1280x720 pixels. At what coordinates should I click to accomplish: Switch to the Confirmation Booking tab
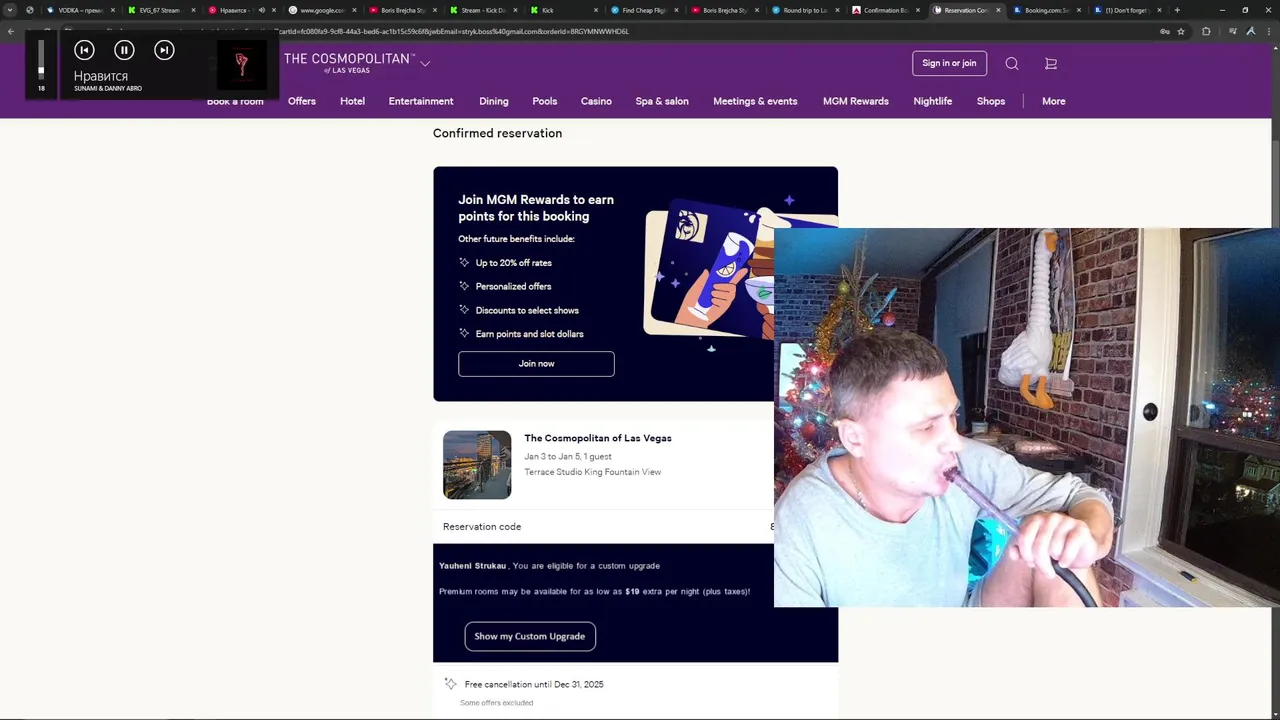884,10
